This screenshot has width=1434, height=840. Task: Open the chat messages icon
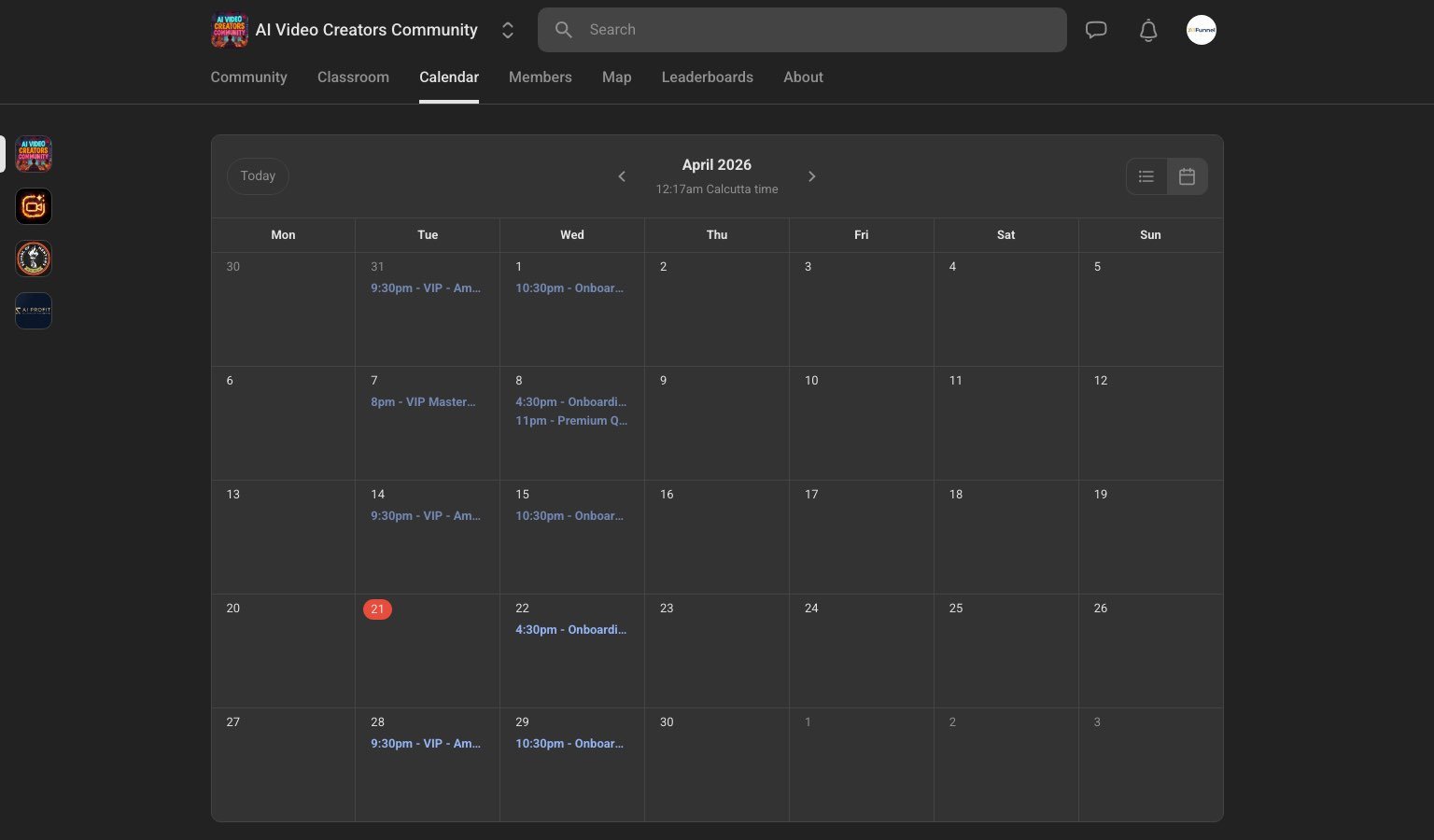click(1096, 29)
